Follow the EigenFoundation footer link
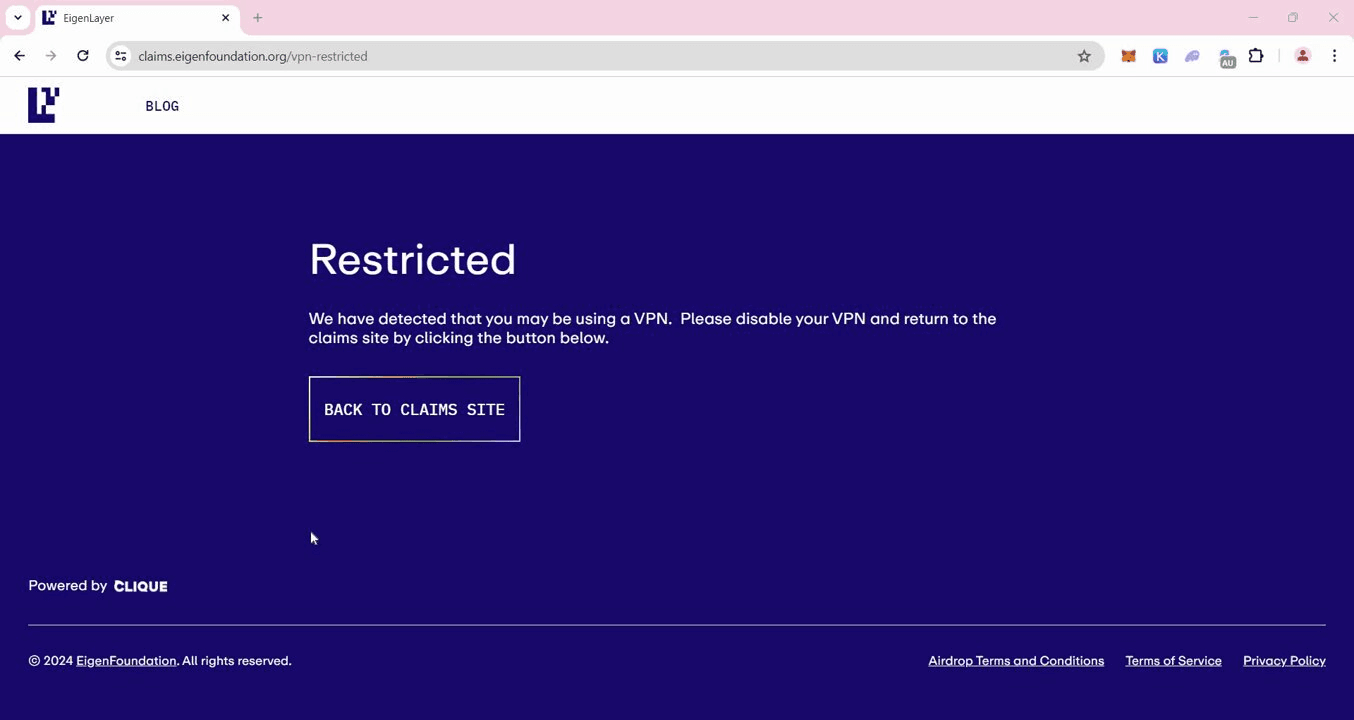The height and width of the screenshot is (720, 1354). (126, 661)
